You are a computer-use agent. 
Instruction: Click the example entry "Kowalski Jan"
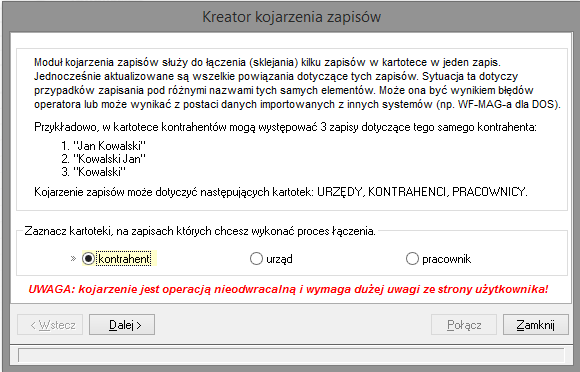(x=104, y=159)
